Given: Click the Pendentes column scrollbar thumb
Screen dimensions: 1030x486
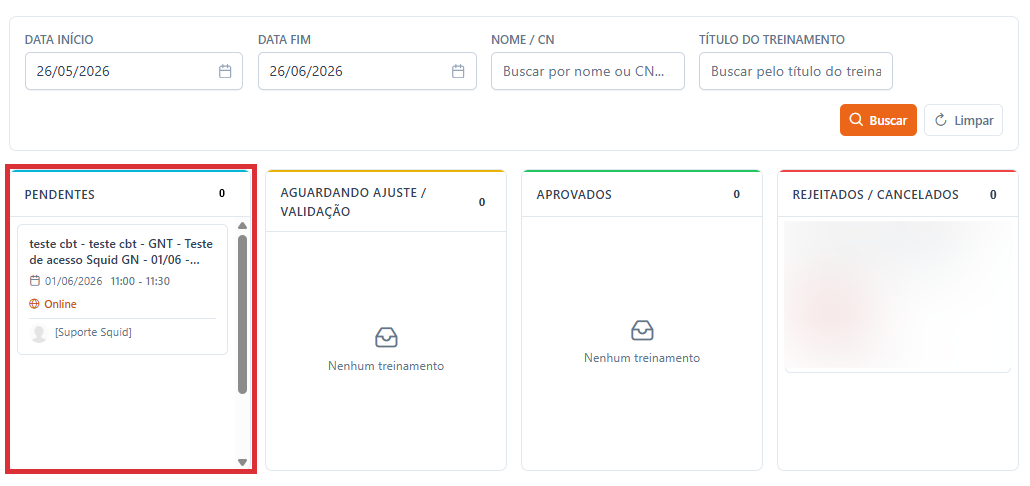Looking at the screenshot, I should pos(242,315).
